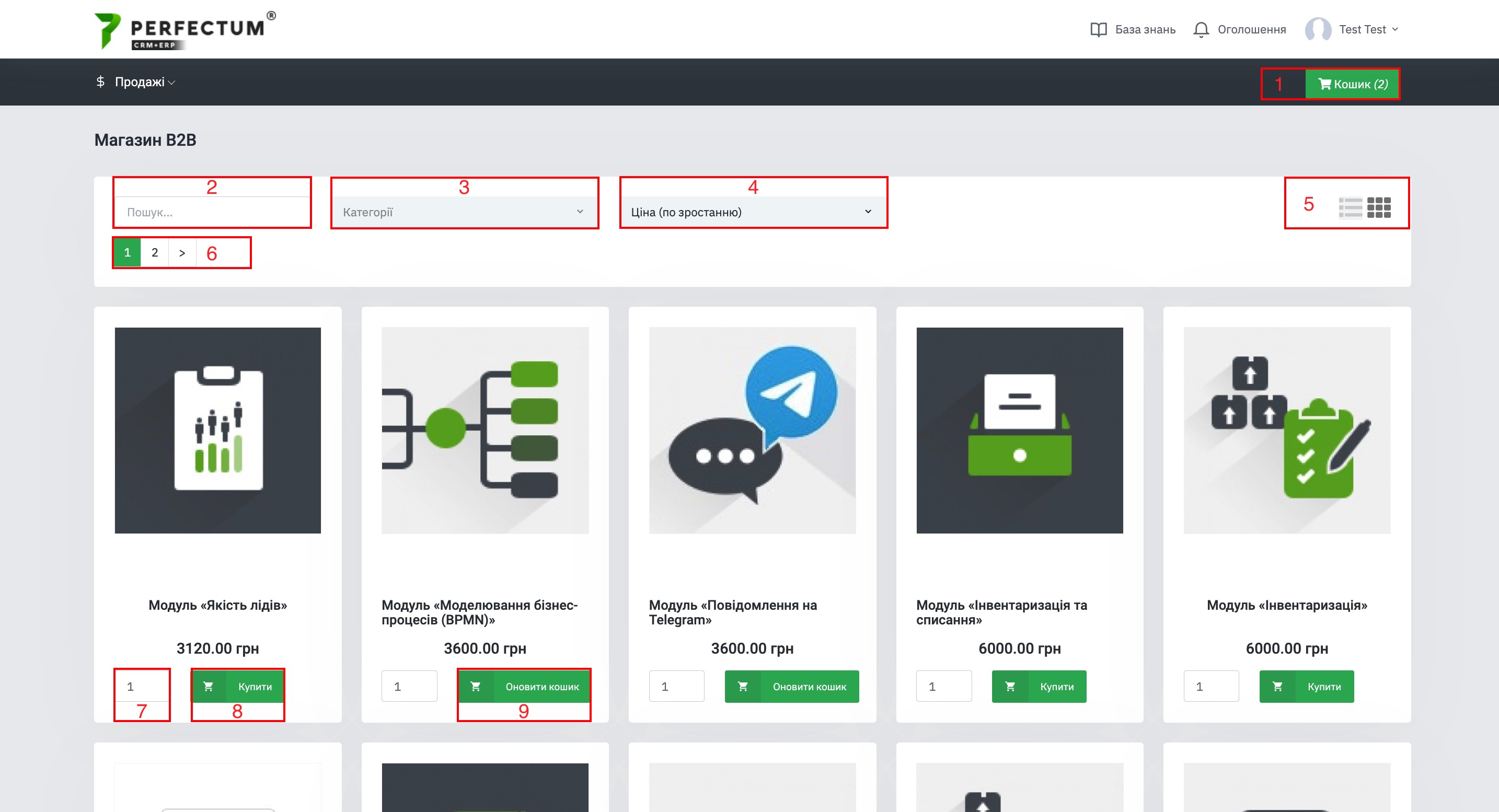Switch to list view layout
Image resolution: width=1499 pixels, height=812 pixels.
(x=1350, y=207)
